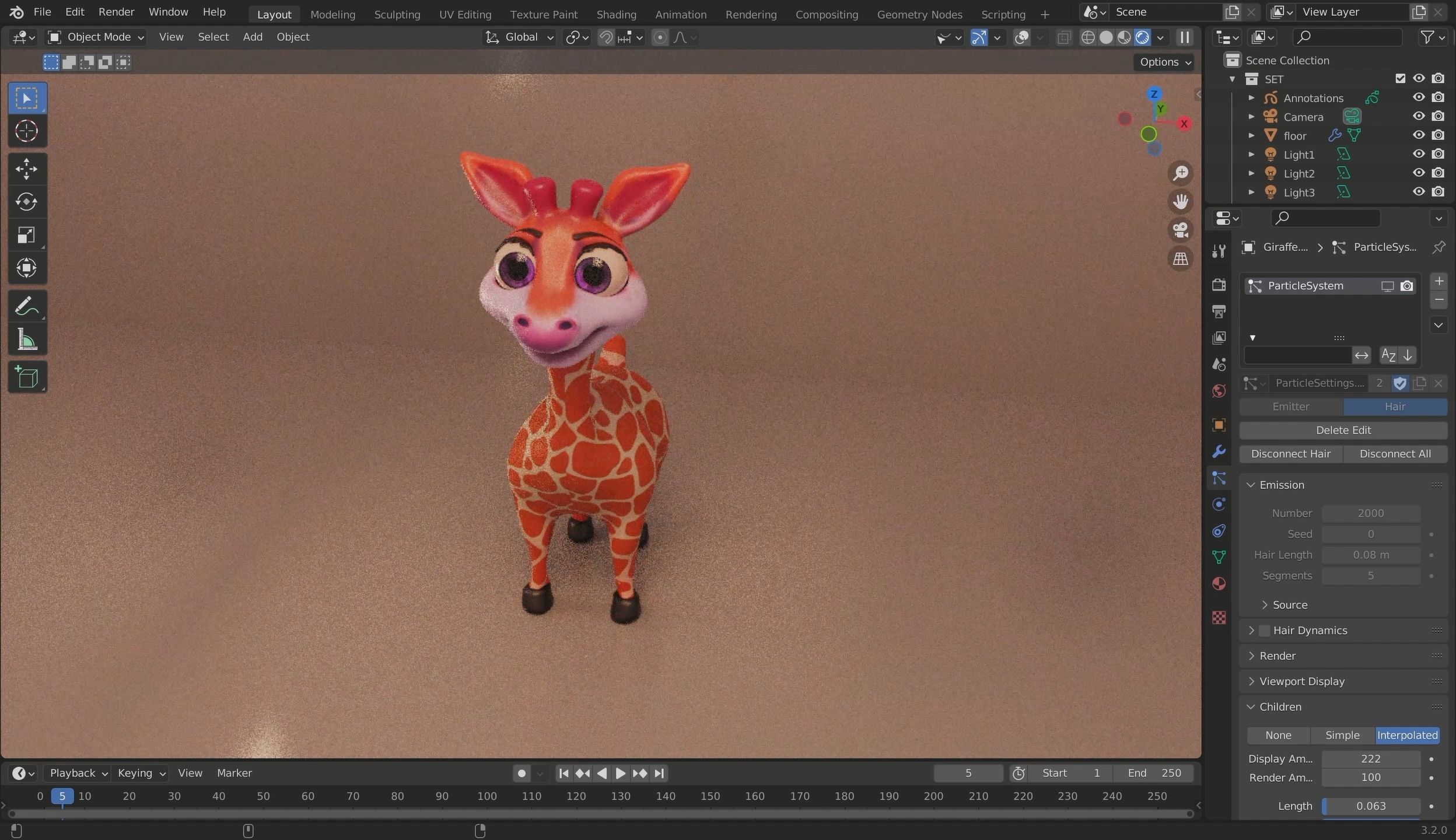Switch viewport shading to Solid
Image resolution: width=1456 pixels, height=840 pixels.
1106,37
